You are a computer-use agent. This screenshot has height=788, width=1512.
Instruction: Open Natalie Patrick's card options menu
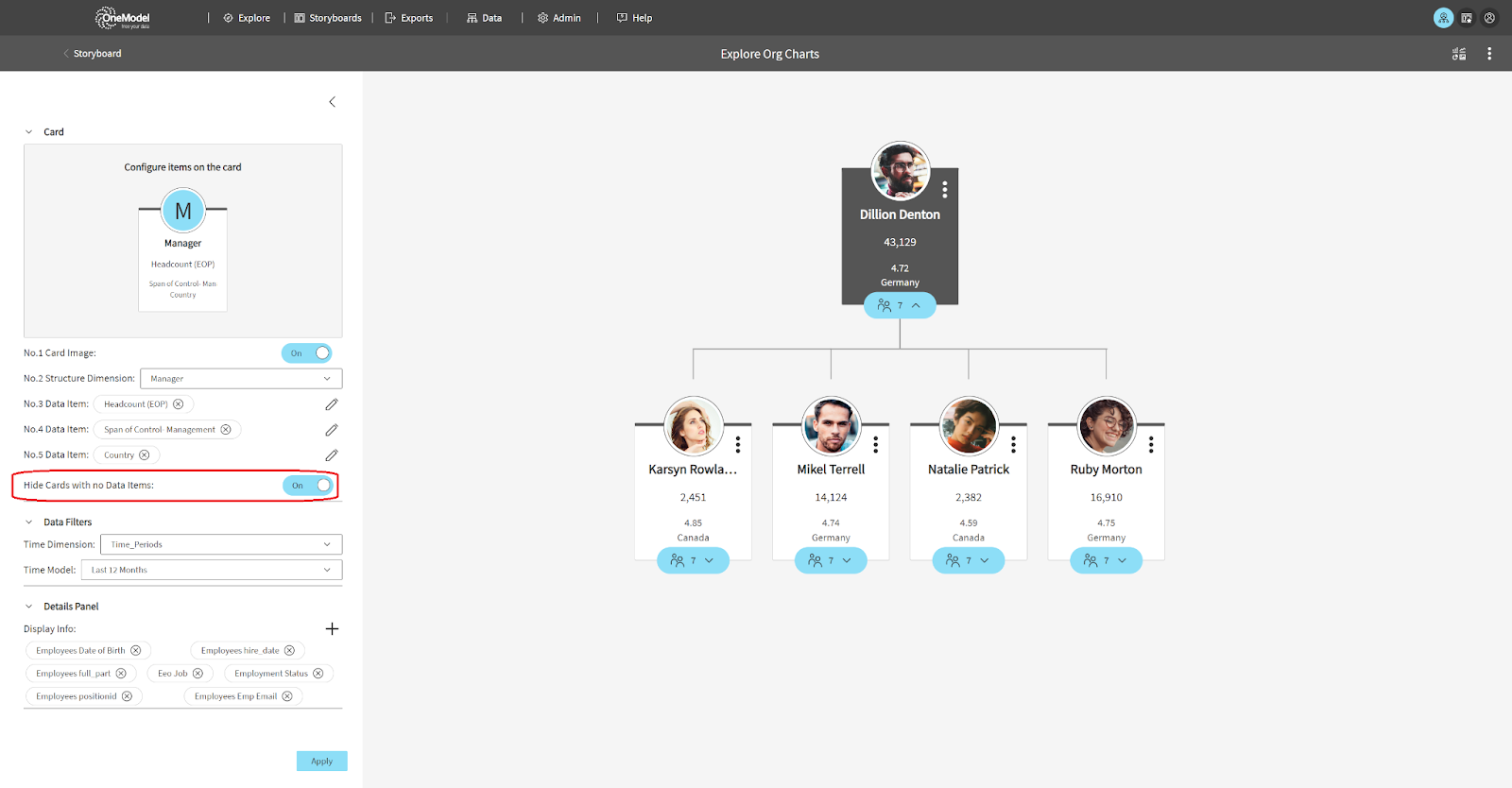click(x=1013, y=444)
